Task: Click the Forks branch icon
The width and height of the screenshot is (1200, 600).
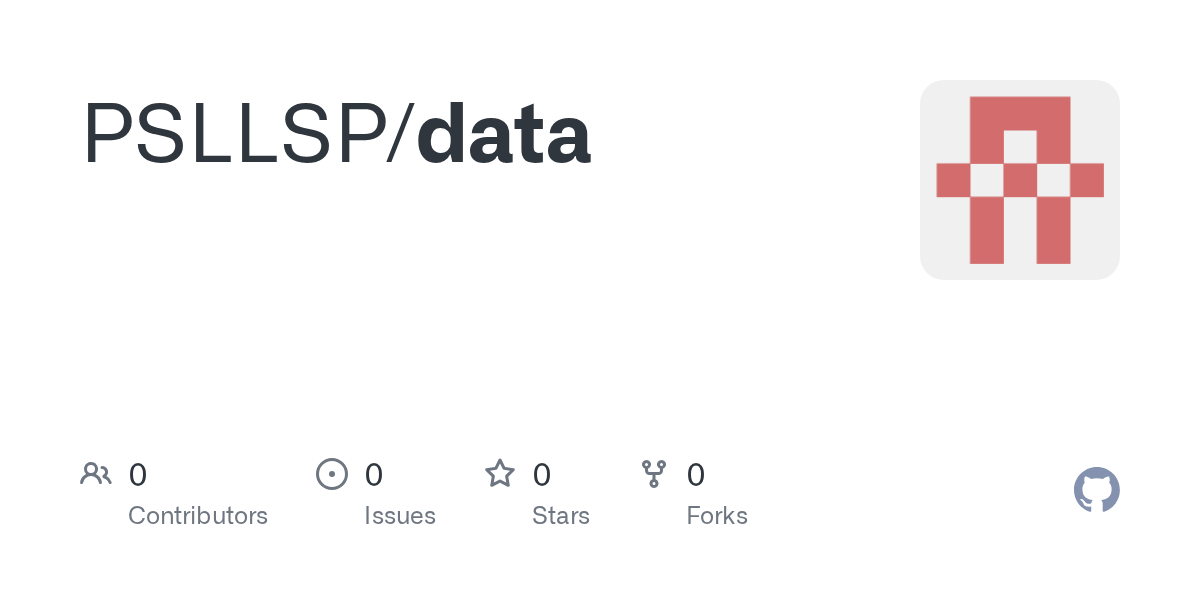Action: tap(654, 474)
